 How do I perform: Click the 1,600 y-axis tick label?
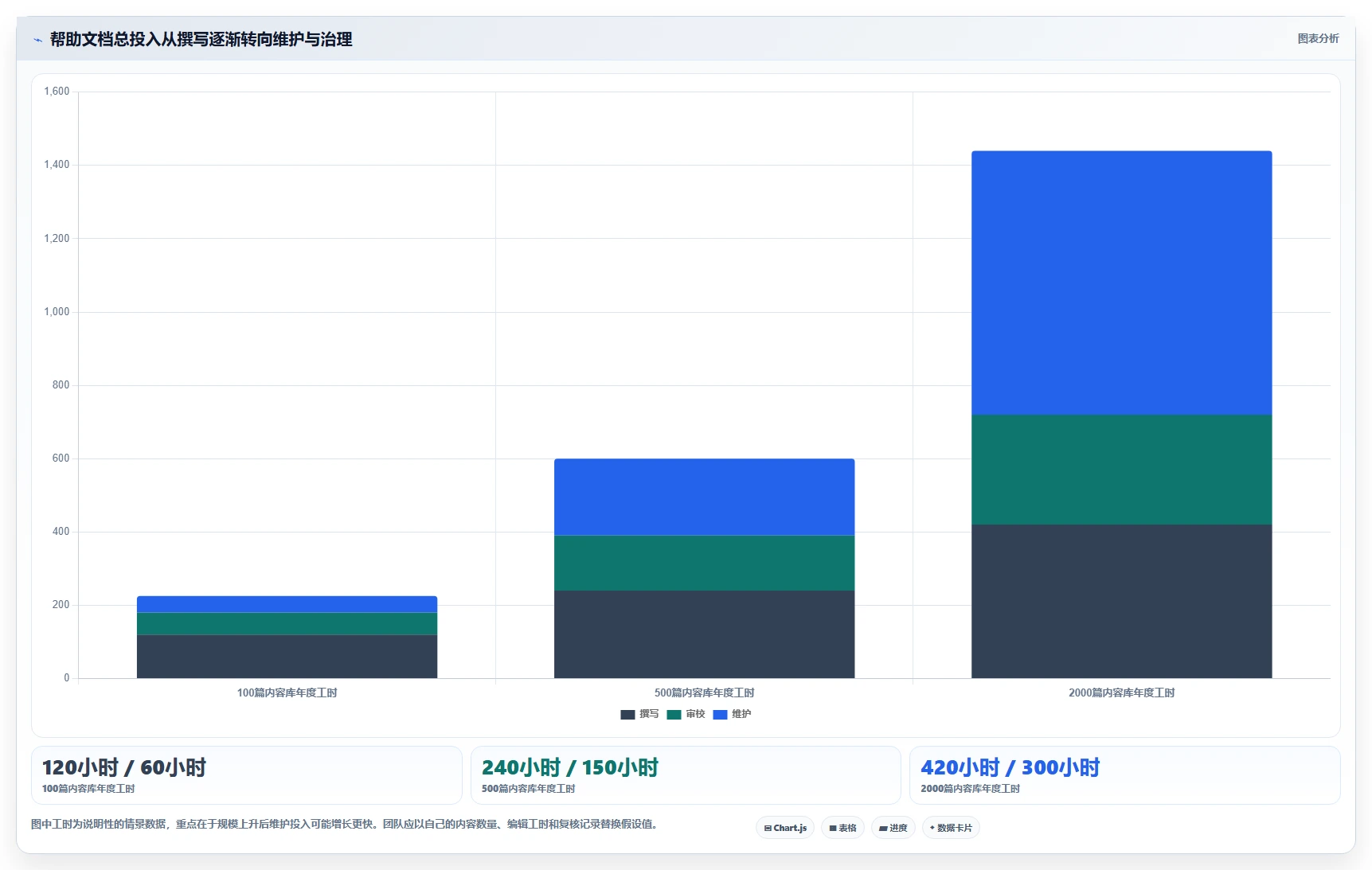tap(57, 92)
